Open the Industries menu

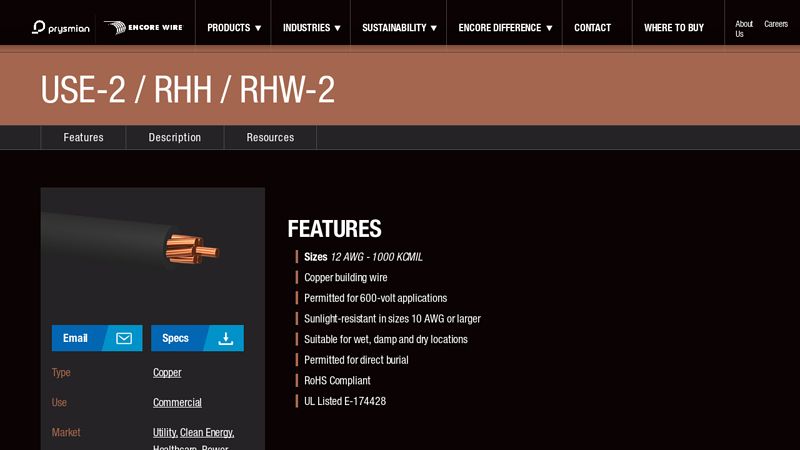[306, 28]
